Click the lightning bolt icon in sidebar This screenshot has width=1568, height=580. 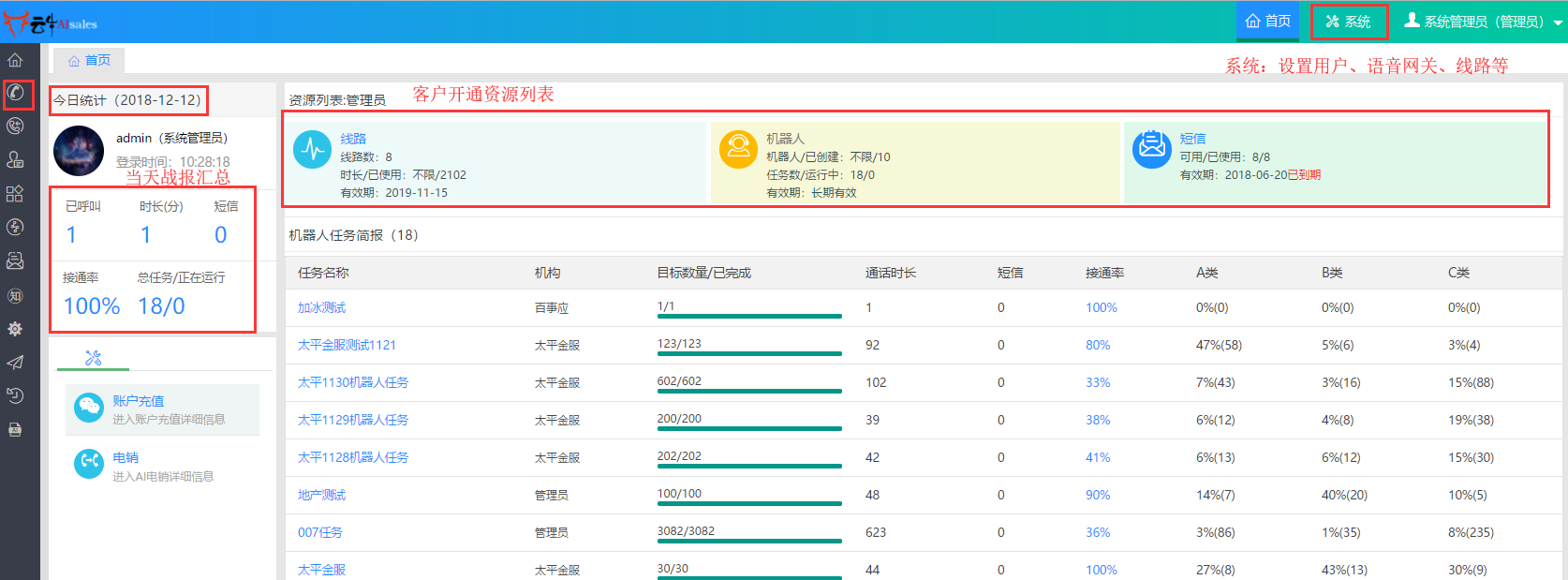(x=15, y=228)
